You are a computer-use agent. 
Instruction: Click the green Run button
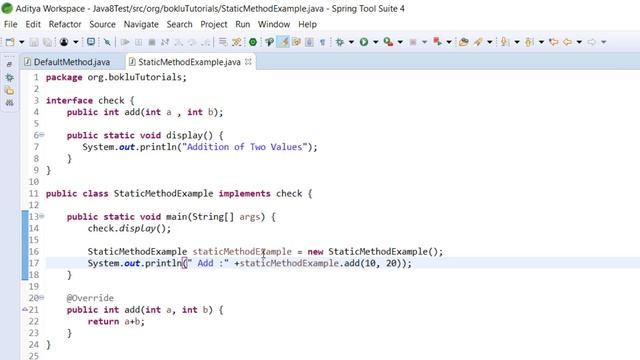tap(364, 42)
